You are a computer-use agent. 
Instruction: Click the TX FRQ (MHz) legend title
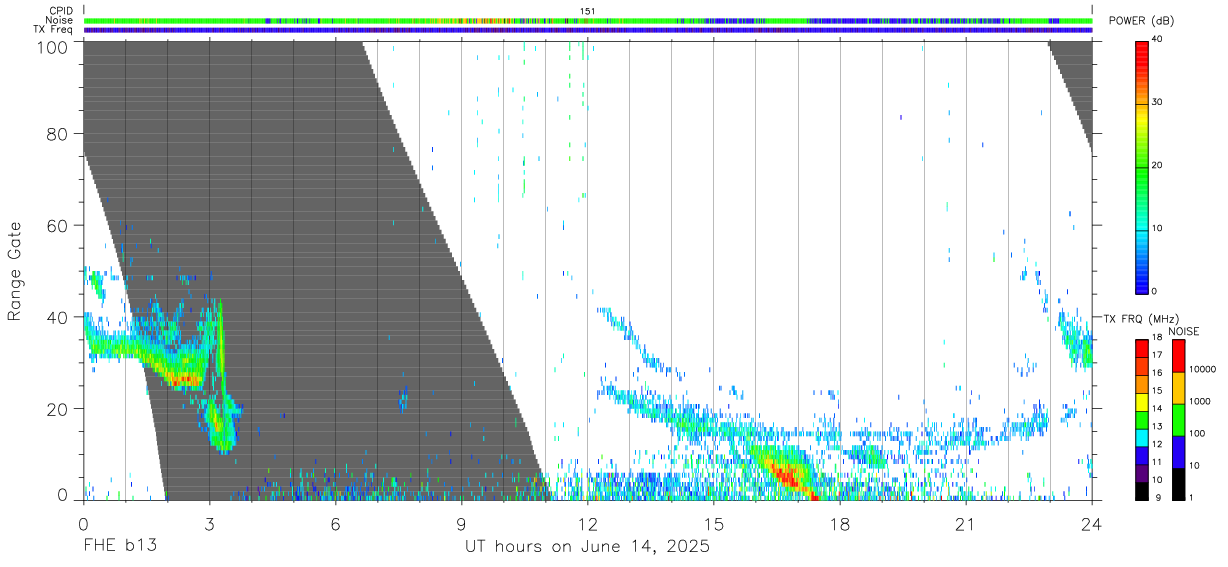pos(1141,319)
